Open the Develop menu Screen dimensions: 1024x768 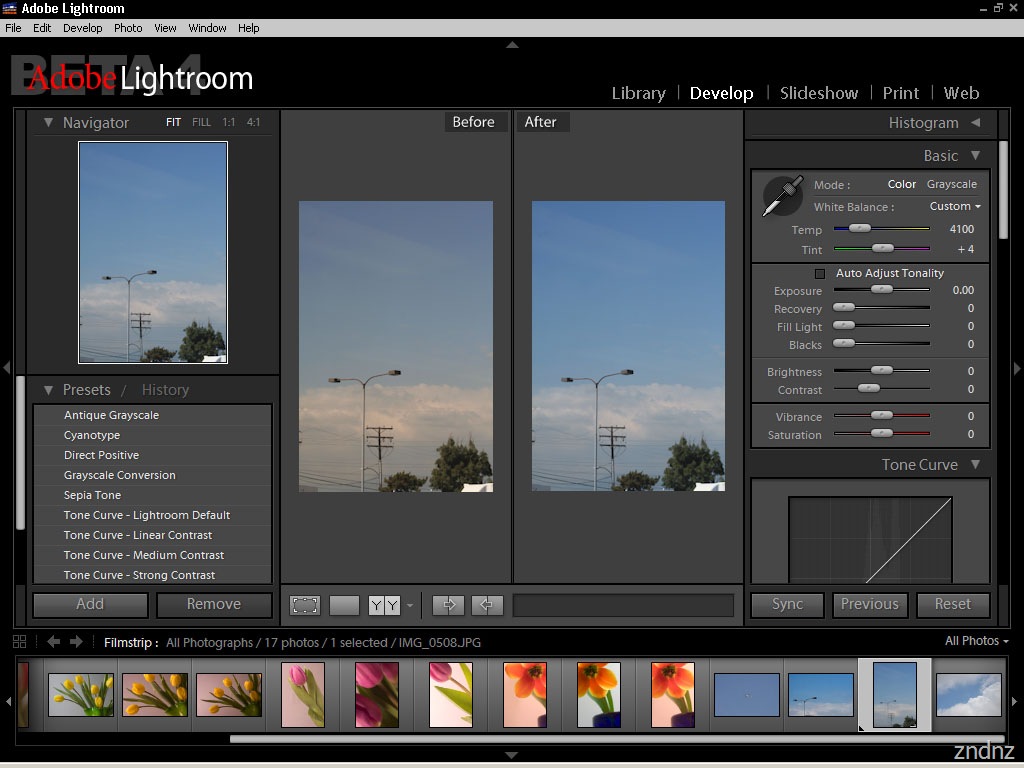click(x=82, y=28)
